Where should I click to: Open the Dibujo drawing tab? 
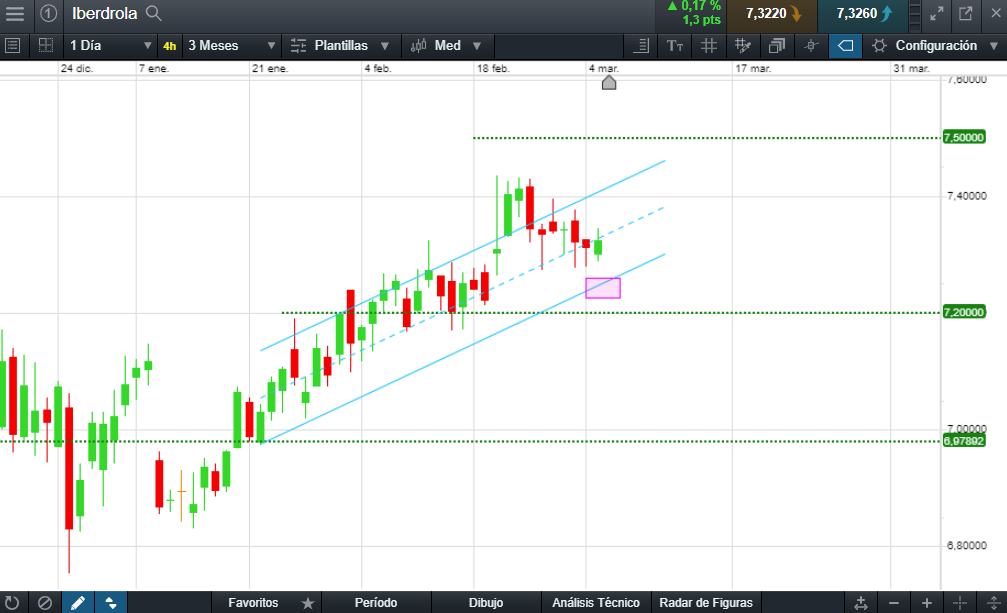click(486, 603)
